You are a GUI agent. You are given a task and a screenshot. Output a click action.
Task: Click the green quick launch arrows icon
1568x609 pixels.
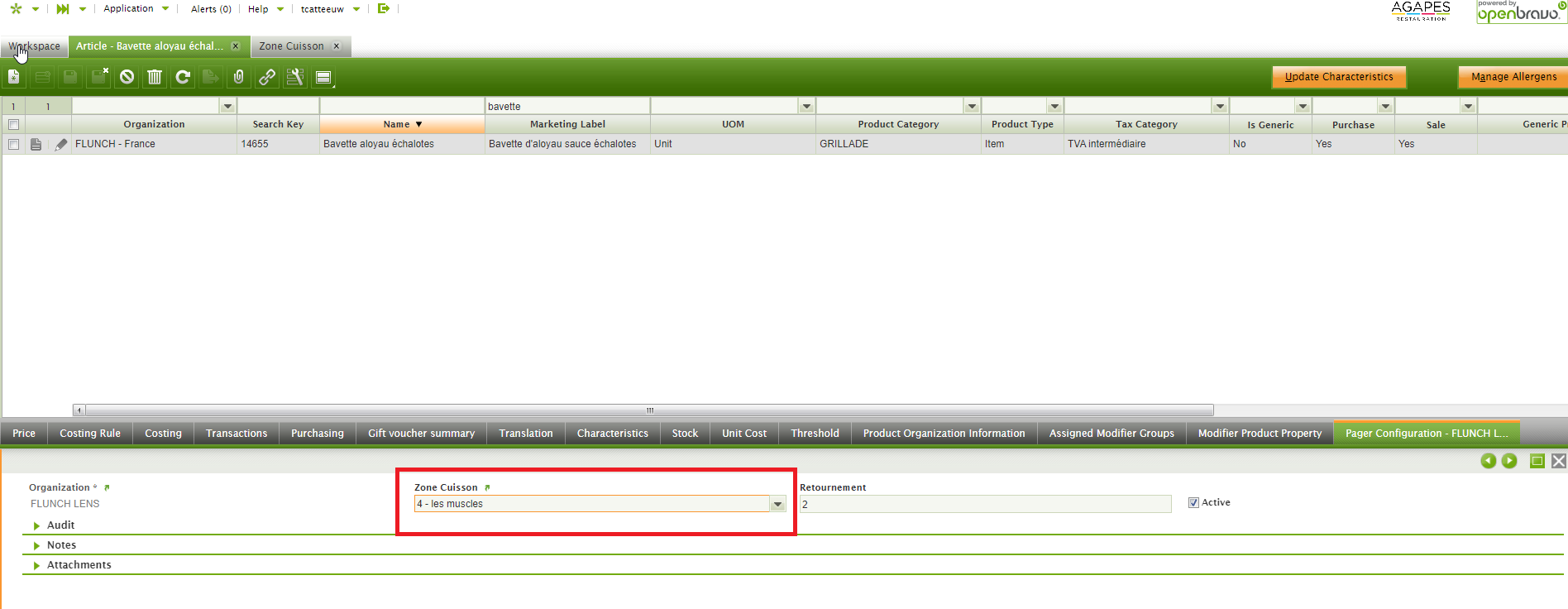click(x=62, y=9)
